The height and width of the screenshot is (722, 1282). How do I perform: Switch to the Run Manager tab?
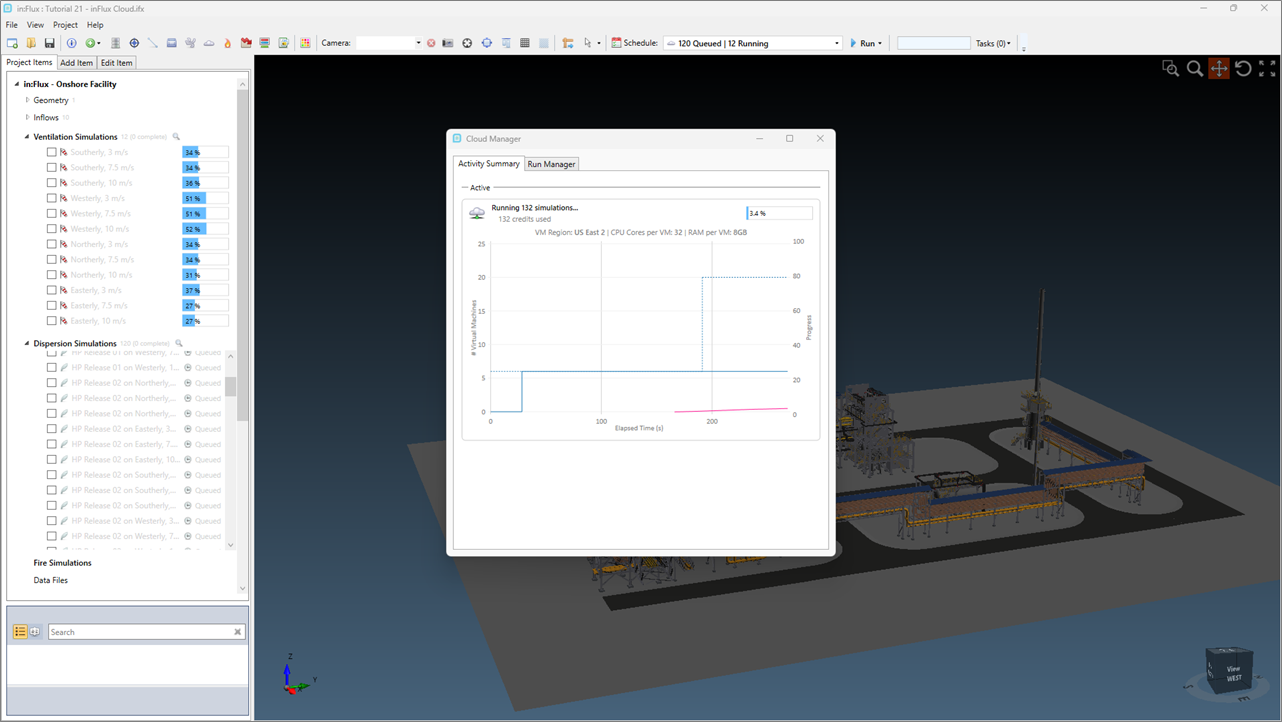551,164
